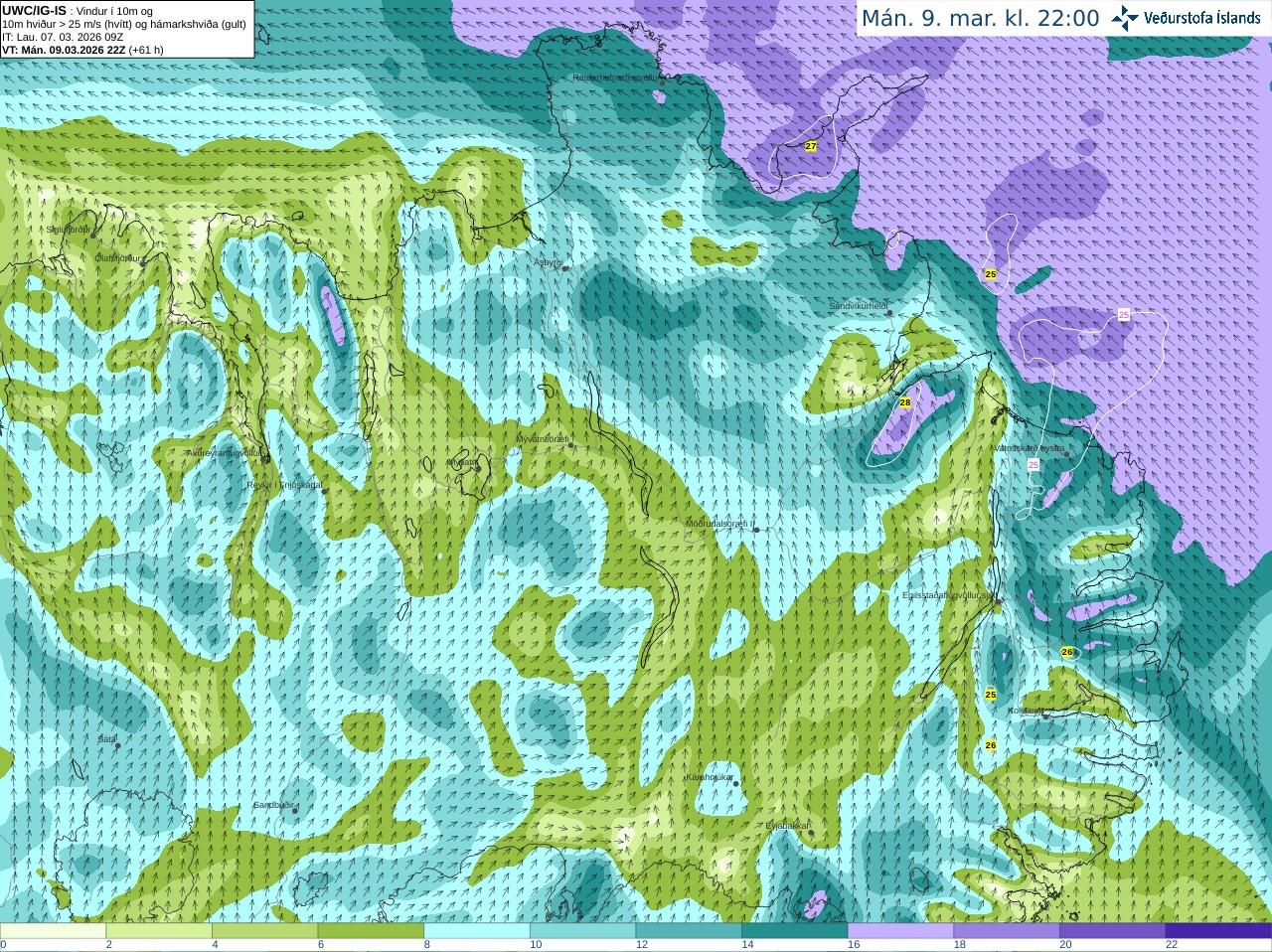Pick the 8–10 m/s light cyan legend swatch
1272x952 pixels.
(x=477, y=931)
